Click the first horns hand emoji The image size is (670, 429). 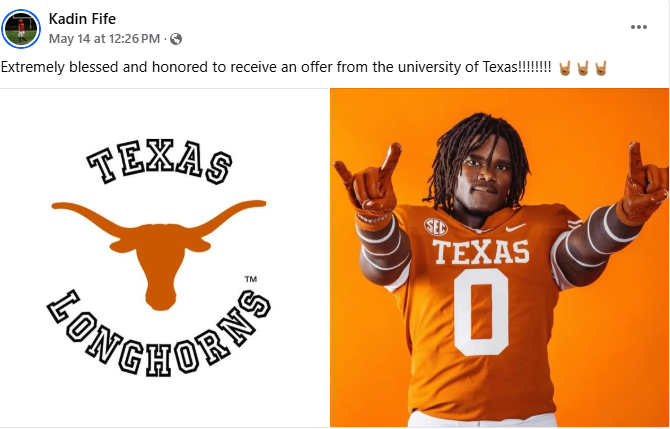pyautogui.click(x=565, y=68)
